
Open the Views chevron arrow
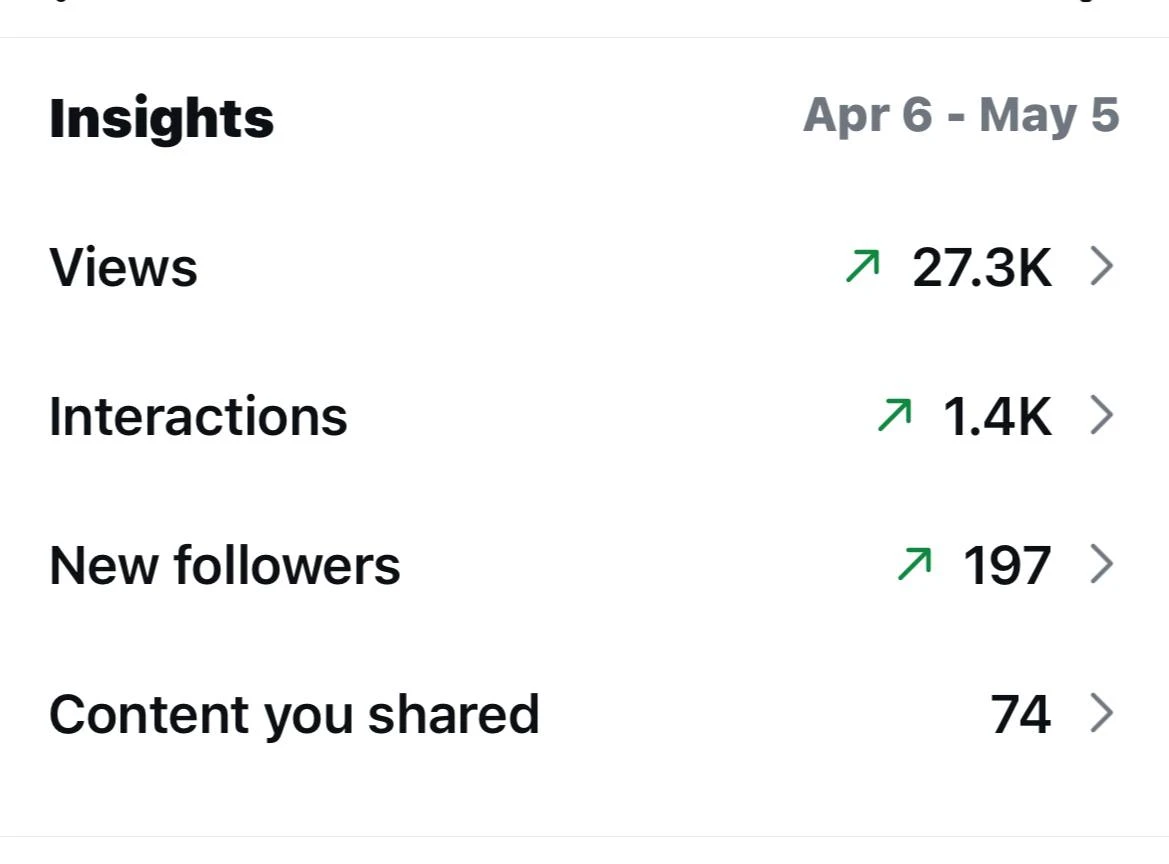tap(1102, 267)
